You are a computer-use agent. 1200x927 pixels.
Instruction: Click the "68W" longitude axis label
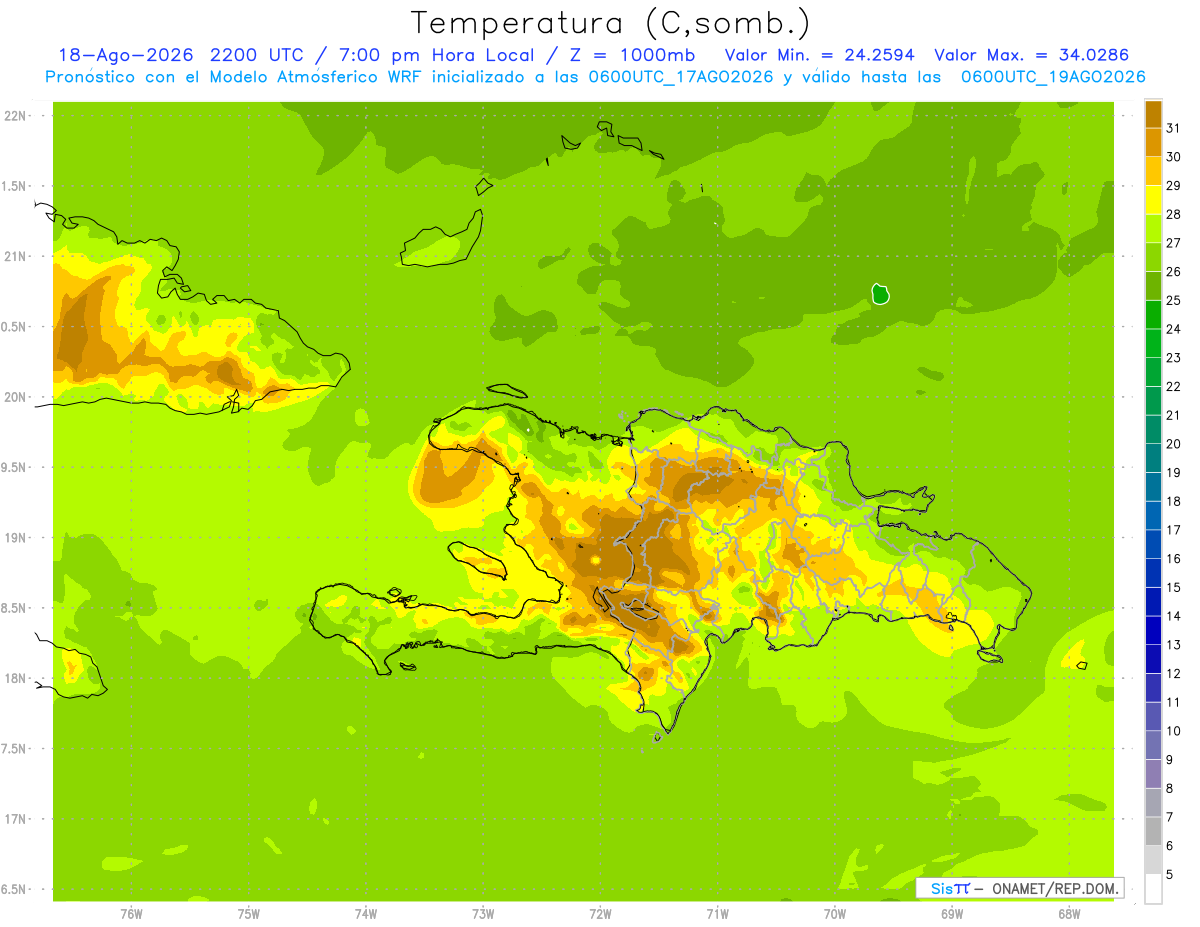click(x=1069, y=914)
